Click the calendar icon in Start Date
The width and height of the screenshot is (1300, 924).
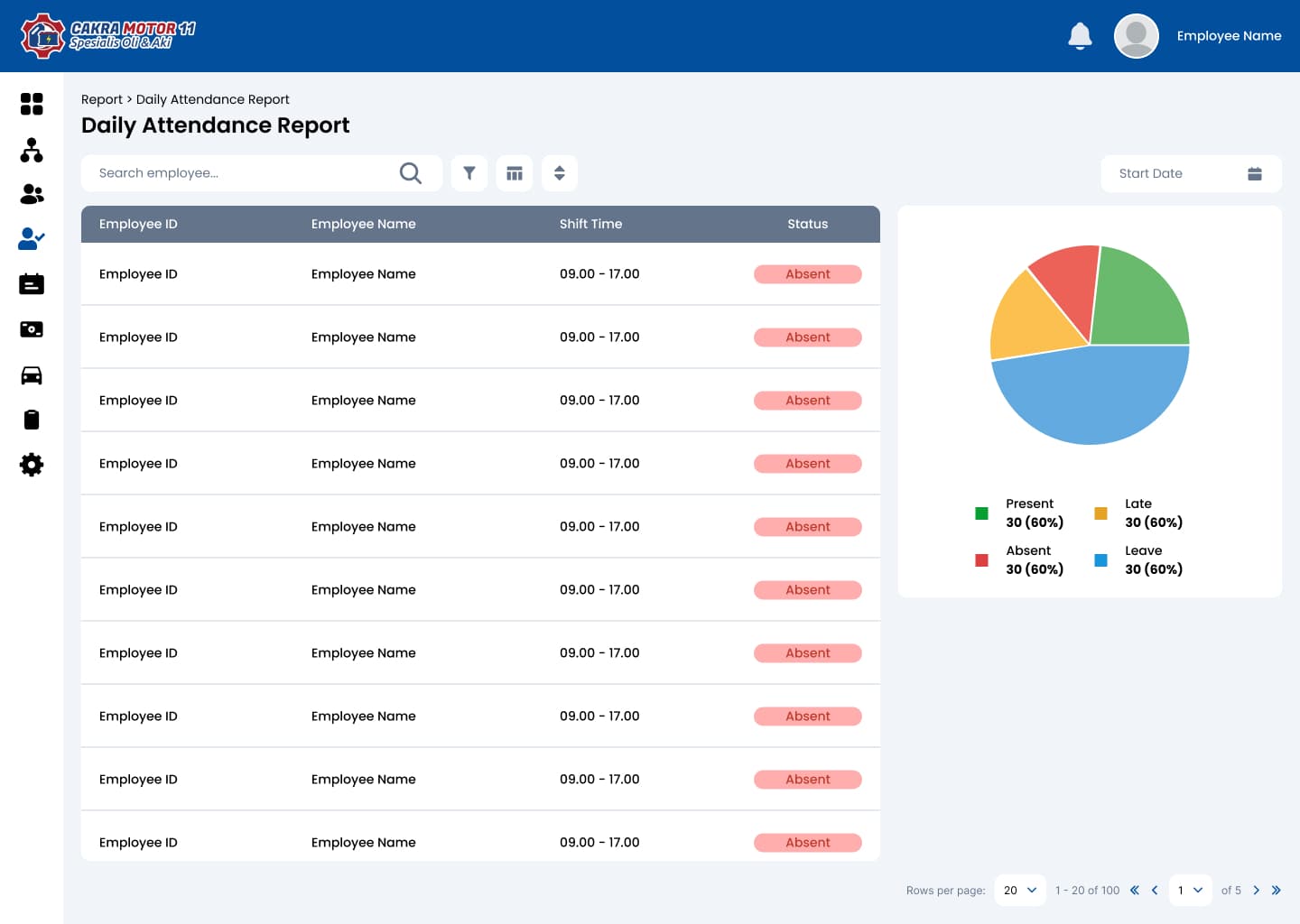(x=1255, y=174)
